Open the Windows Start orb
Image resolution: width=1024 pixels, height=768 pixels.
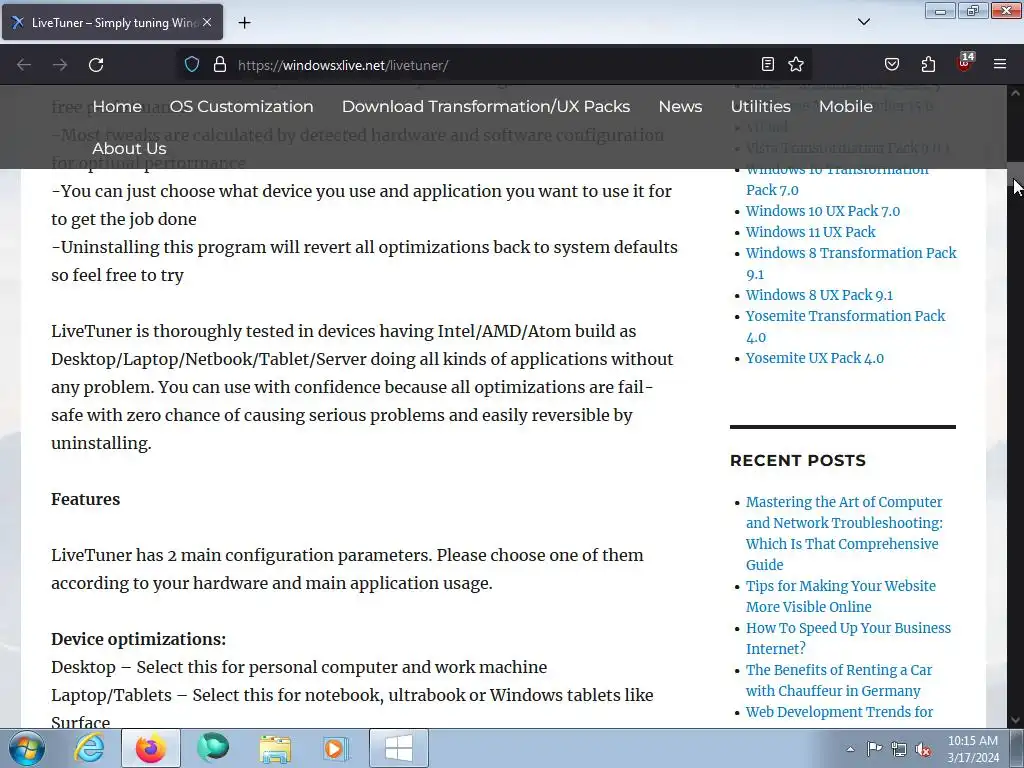click(x=26, y=748)
